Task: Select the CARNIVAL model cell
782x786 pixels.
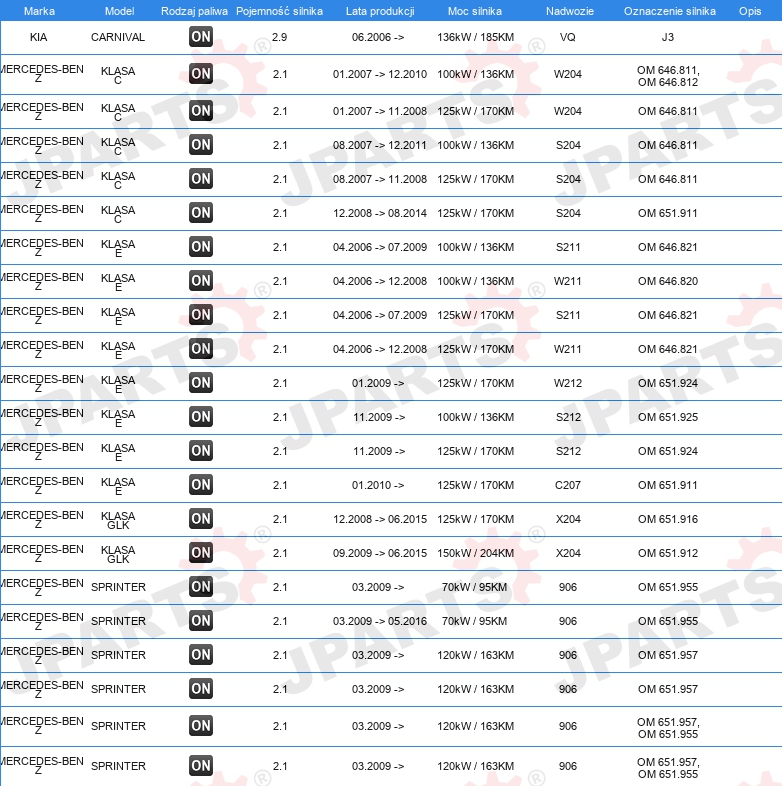Action: click(118, 37)
